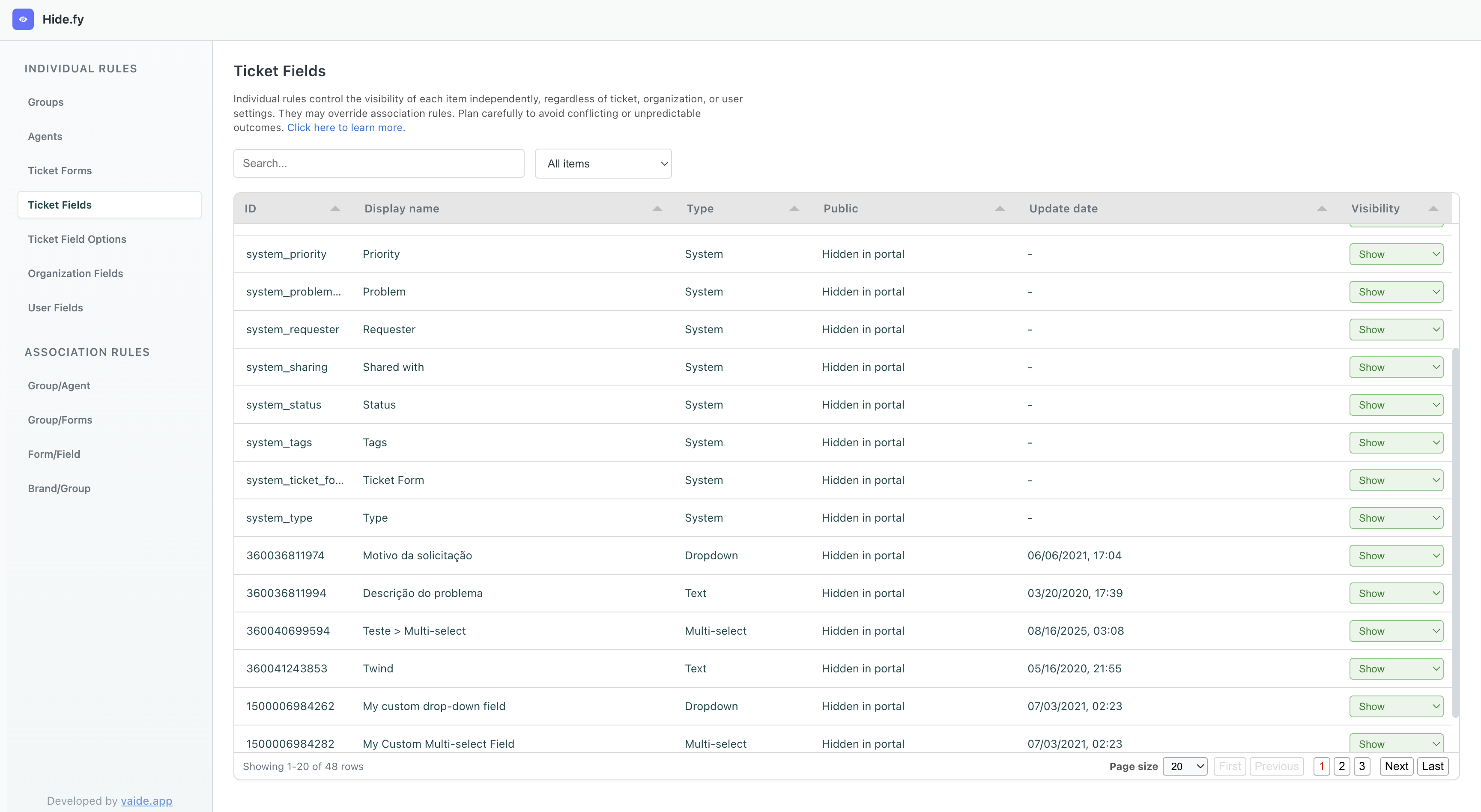Sort table by ID column arrow

pyautogui.click(x=335, y=209)
